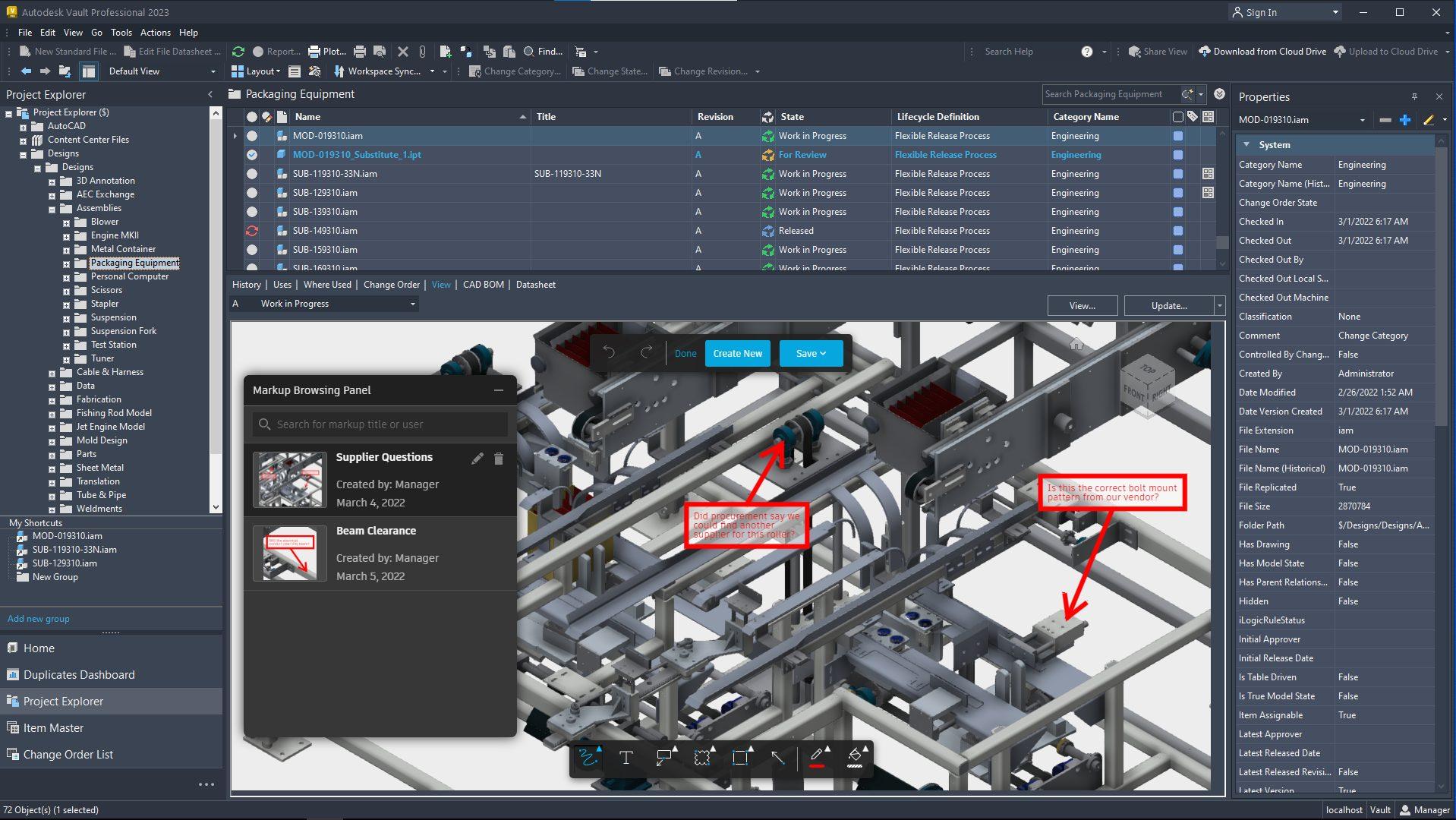
Task: Toggle the checked circle for MOD-019310_Substitute_1.ipt
Action: coord(252,155)
